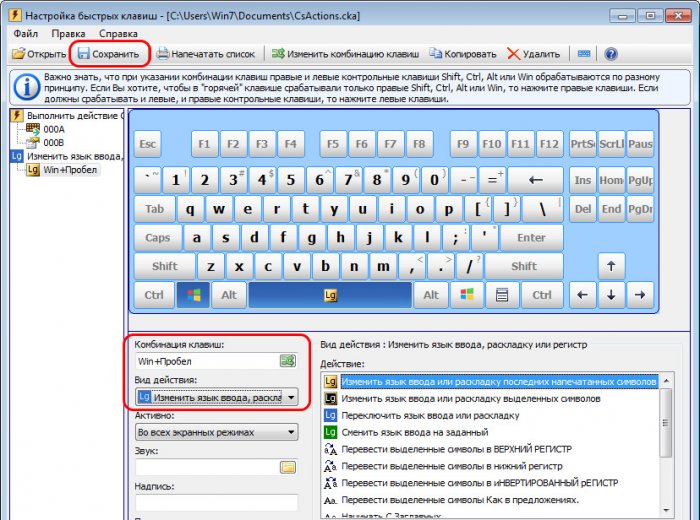Screen dimensions: 700x520
Task: Select the 000A tree item
Action: (x=46, y=129)
